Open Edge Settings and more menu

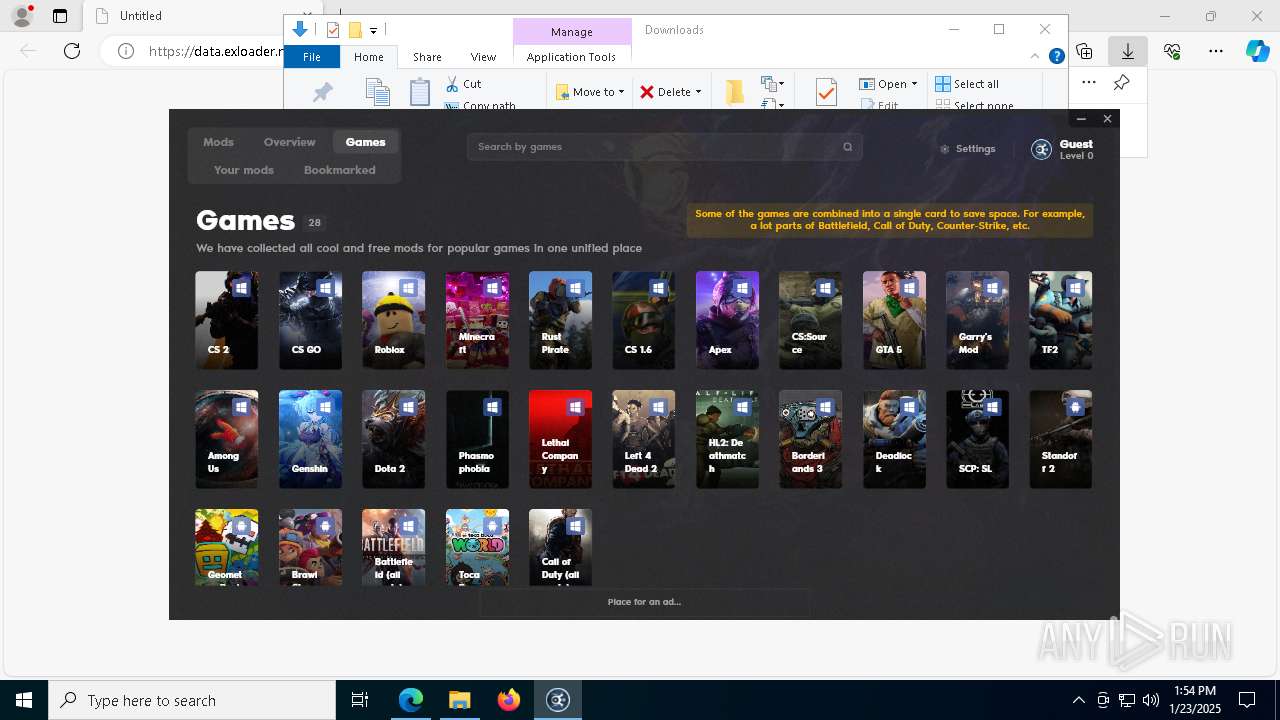click(x=1216, y=51)
